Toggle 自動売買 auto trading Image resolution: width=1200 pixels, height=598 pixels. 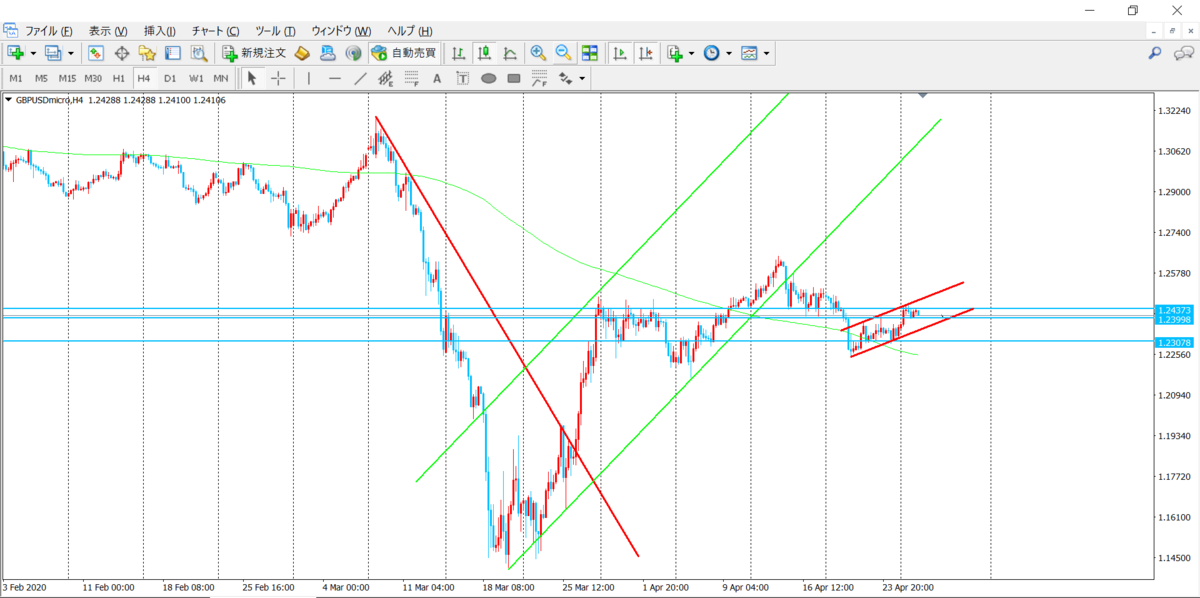pos(404,53)
